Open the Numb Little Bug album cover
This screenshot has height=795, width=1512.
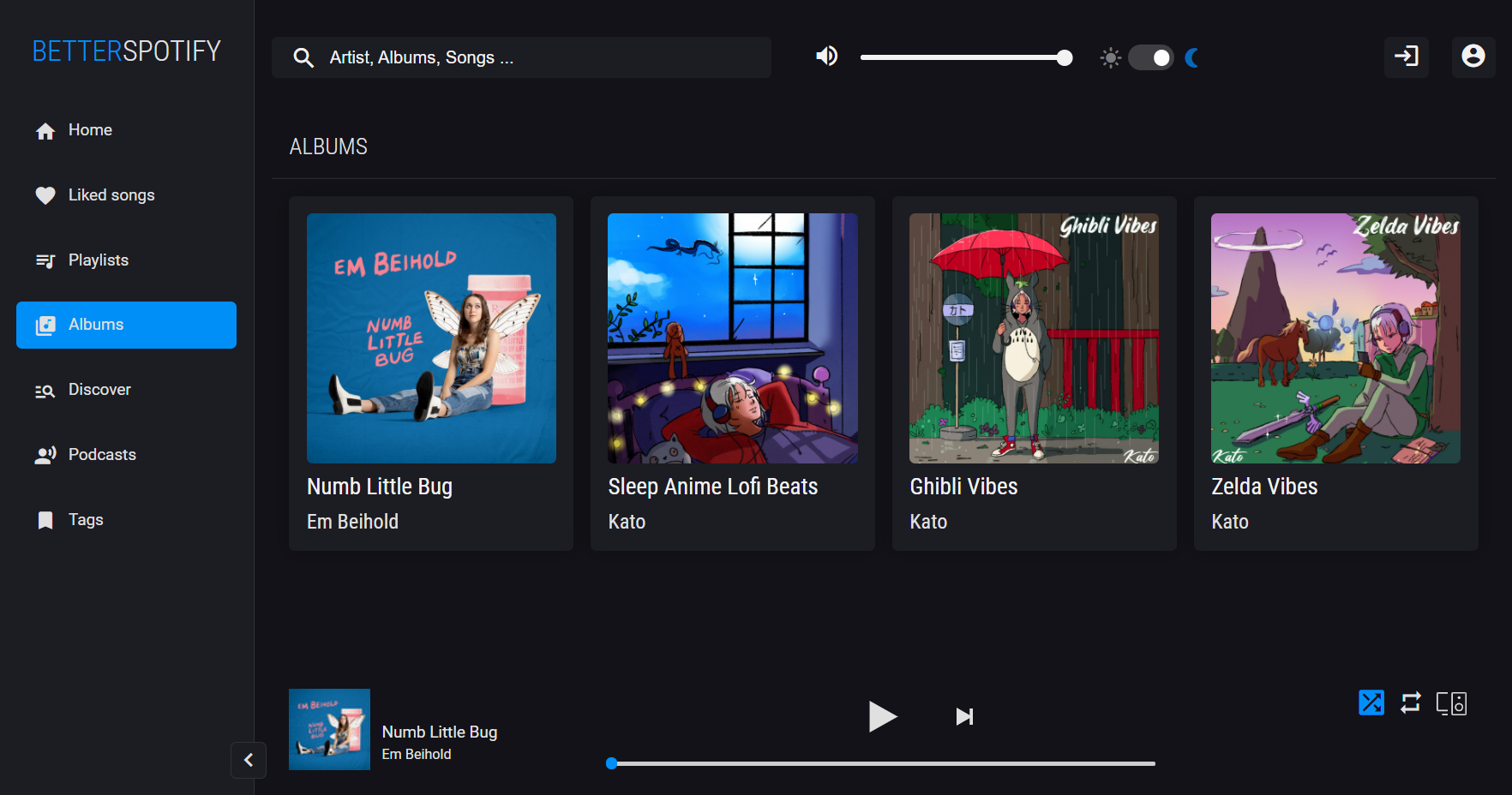(x=431, y=338)
